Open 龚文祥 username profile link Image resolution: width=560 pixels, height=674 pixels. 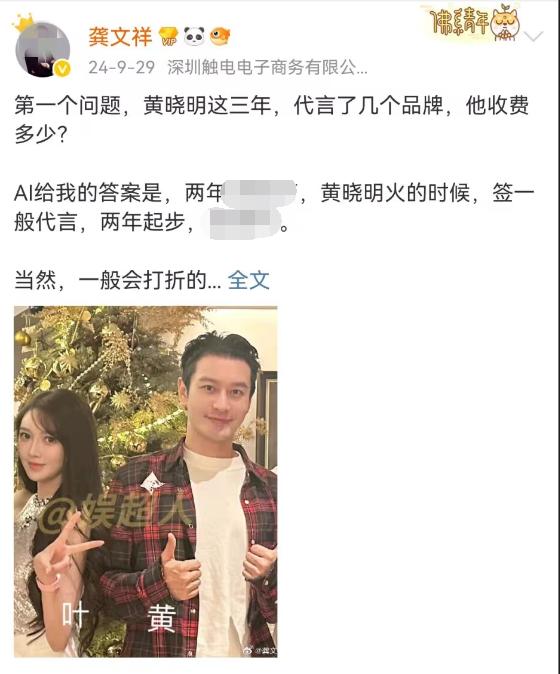pyautogui.click(x=120, y=37)
